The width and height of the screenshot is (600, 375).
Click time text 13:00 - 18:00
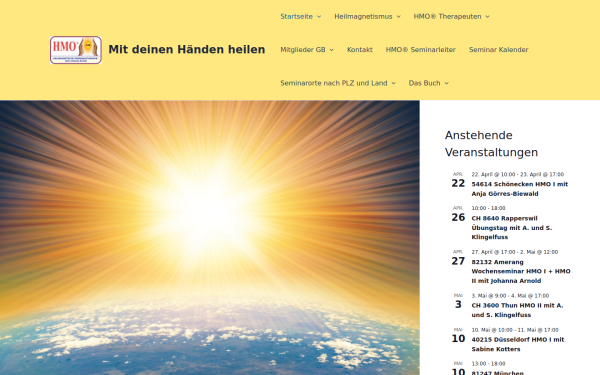tap(488, 364)
